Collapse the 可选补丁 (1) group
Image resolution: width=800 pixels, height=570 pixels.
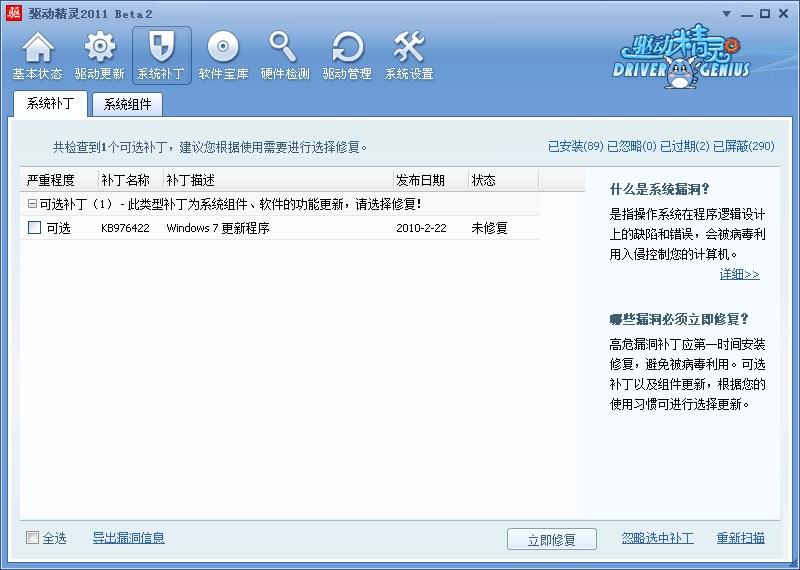coord(32,204)
